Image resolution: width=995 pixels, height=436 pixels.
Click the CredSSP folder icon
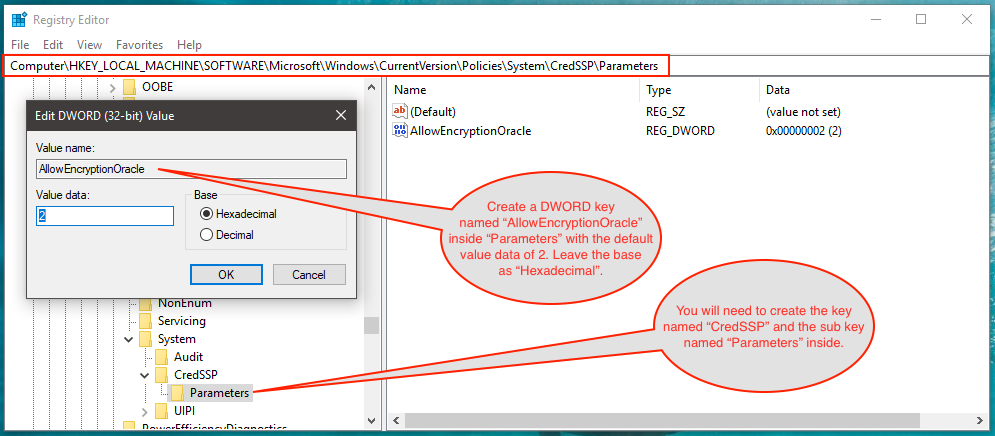point(161,375)
